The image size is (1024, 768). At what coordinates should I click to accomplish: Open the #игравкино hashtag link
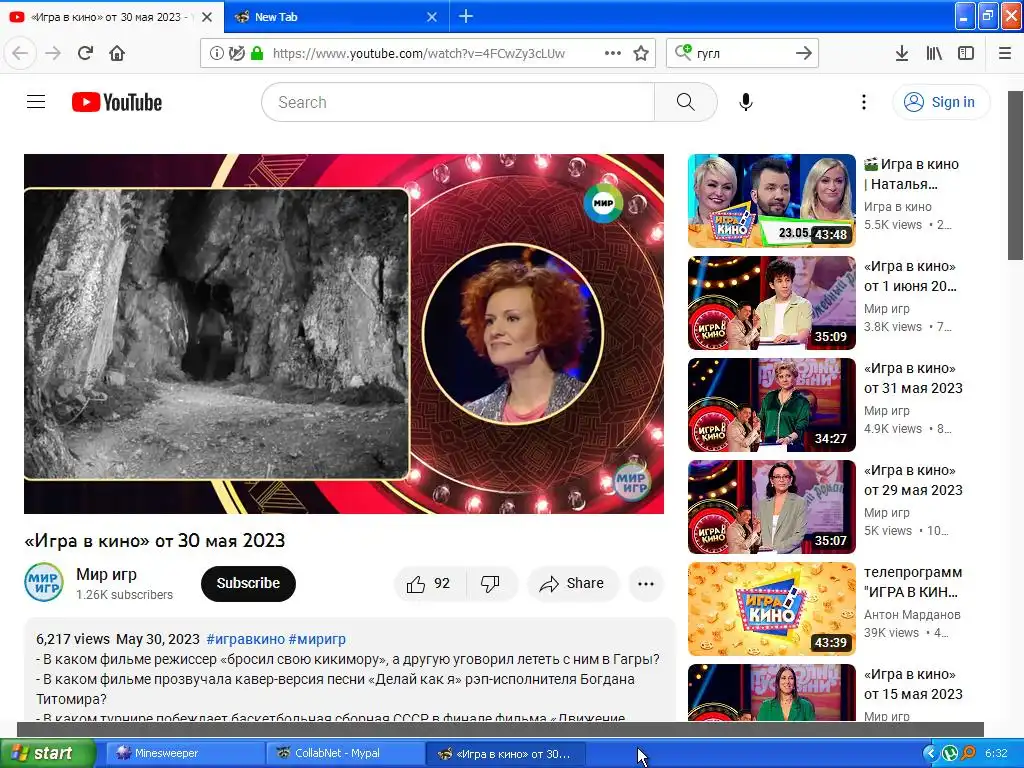pos(246,639)
